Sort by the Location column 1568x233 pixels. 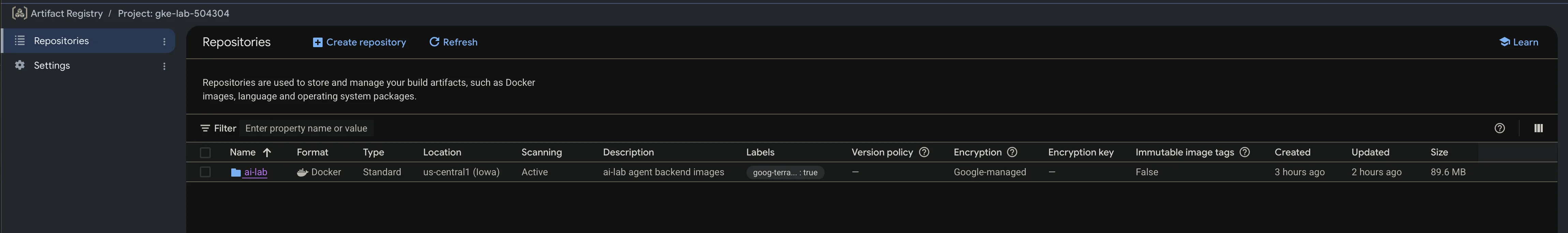(442, 152)
